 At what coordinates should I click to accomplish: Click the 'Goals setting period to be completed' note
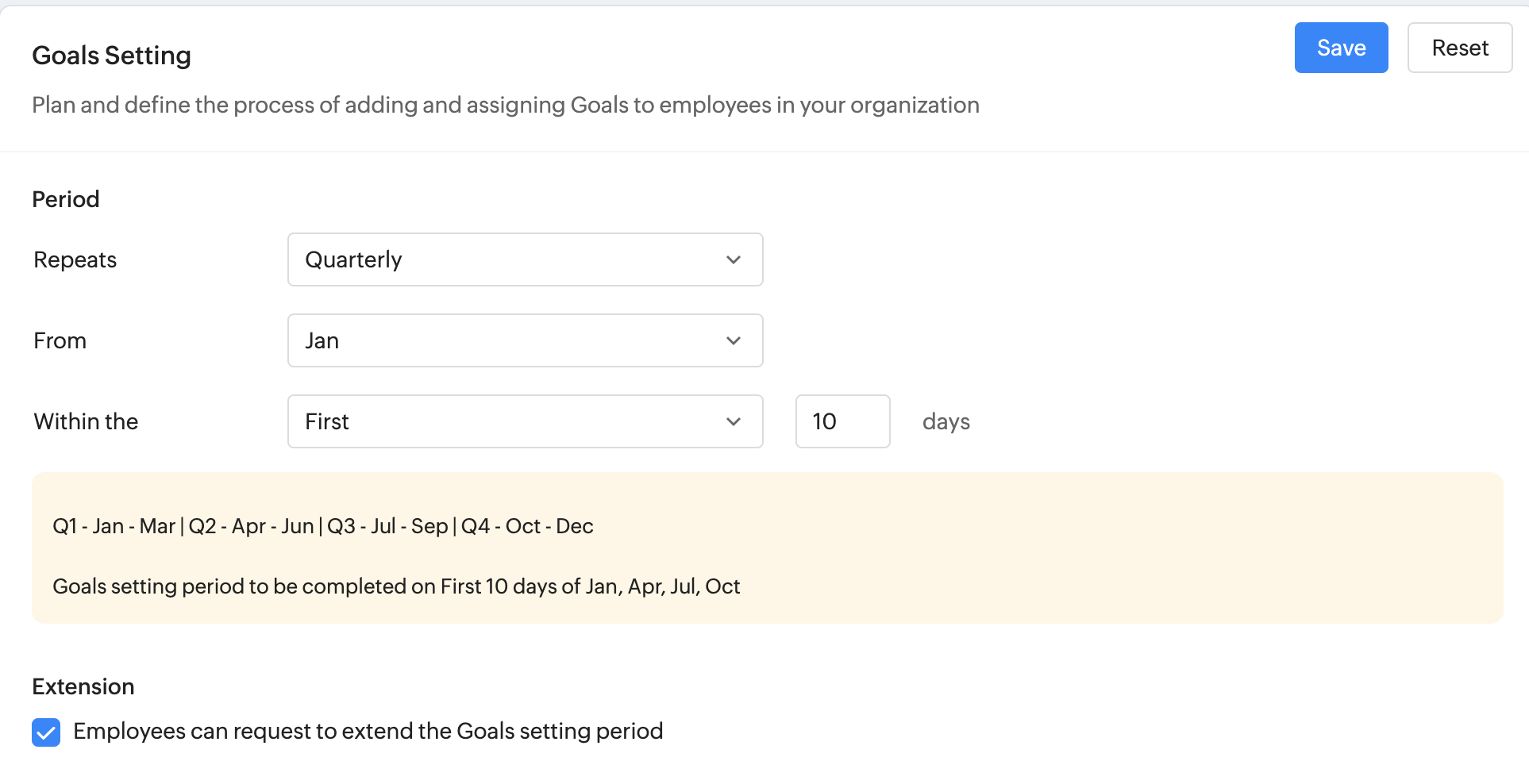(x=395, y=586)
